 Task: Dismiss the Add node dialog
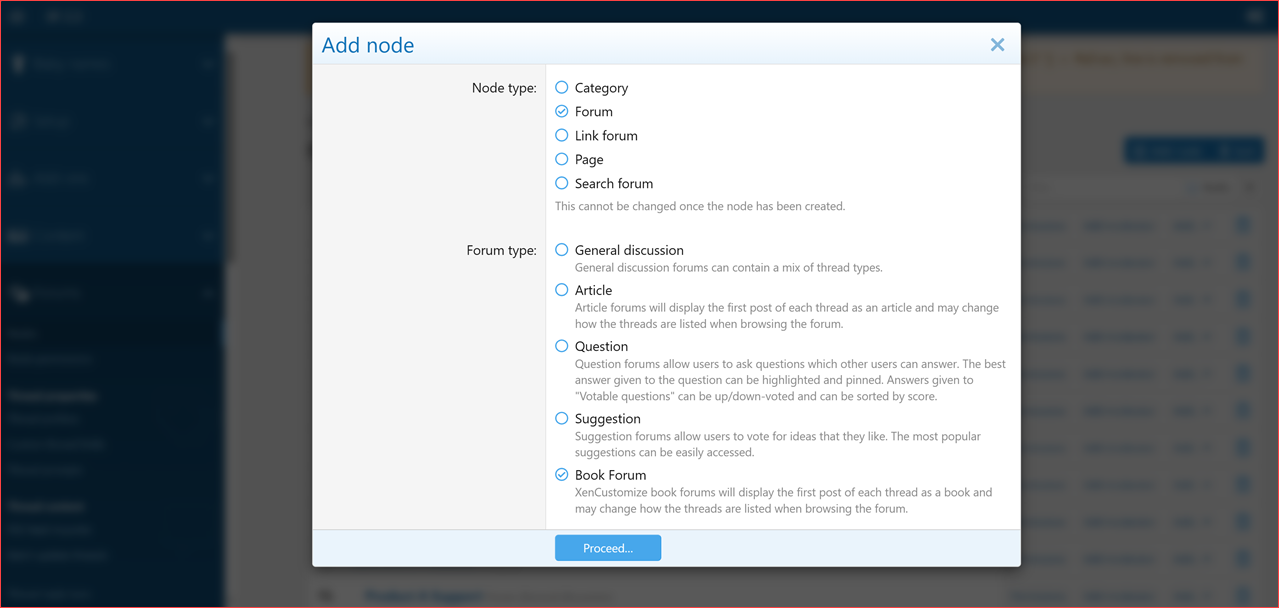tap(996, 44)
